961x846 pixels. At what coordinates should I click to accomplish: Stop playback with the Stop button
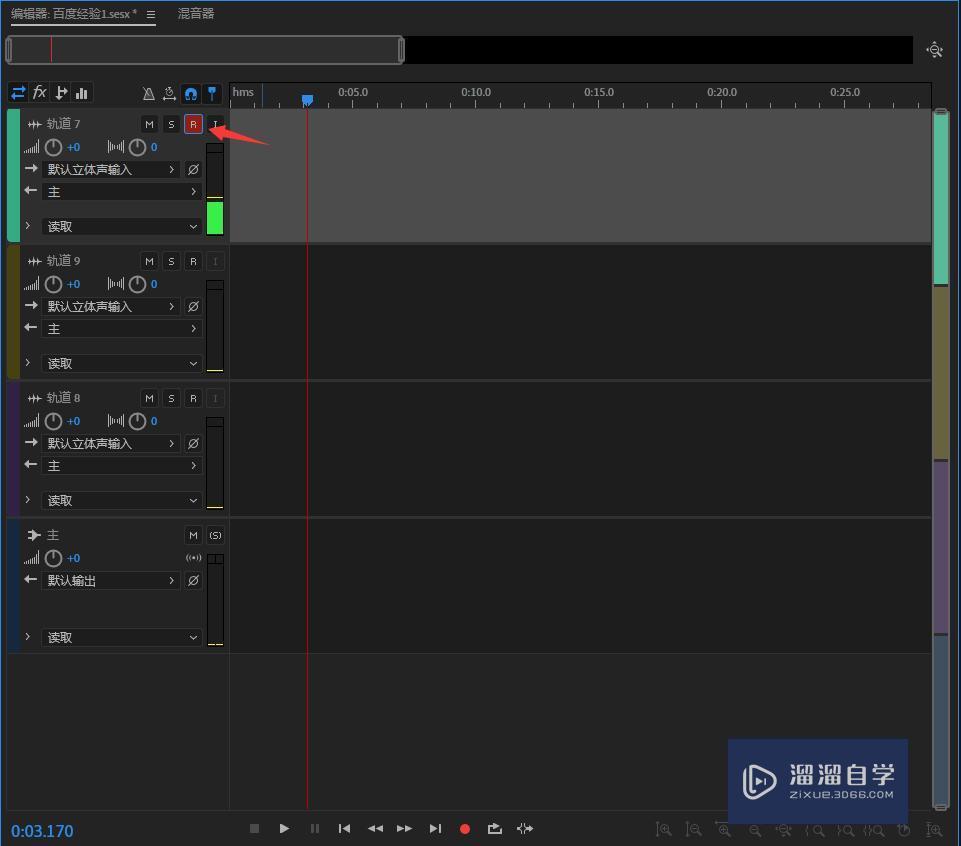point(254,829)
